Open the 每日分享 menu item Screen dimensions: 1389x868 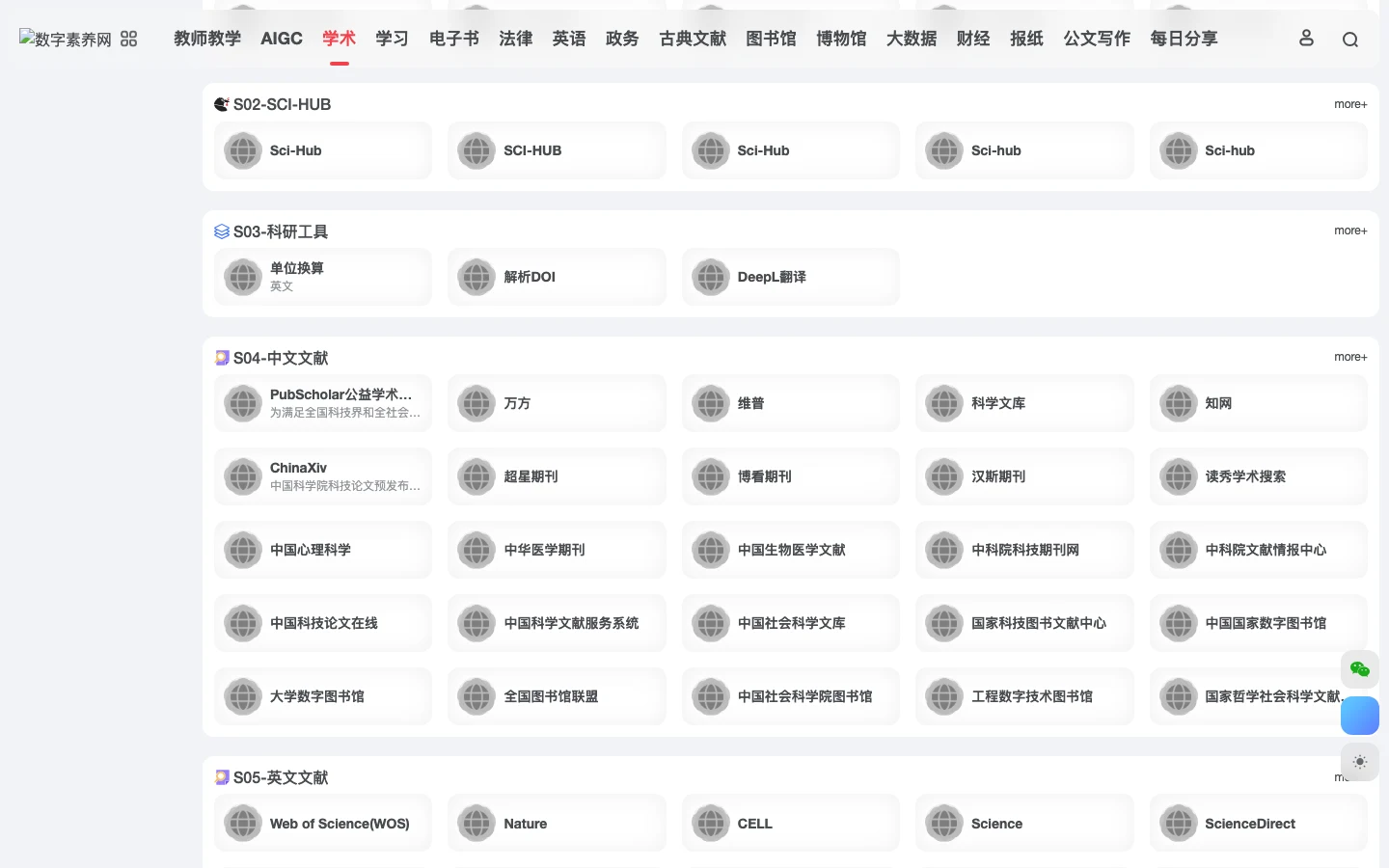pyautogui.click(x=1184, y=39)
